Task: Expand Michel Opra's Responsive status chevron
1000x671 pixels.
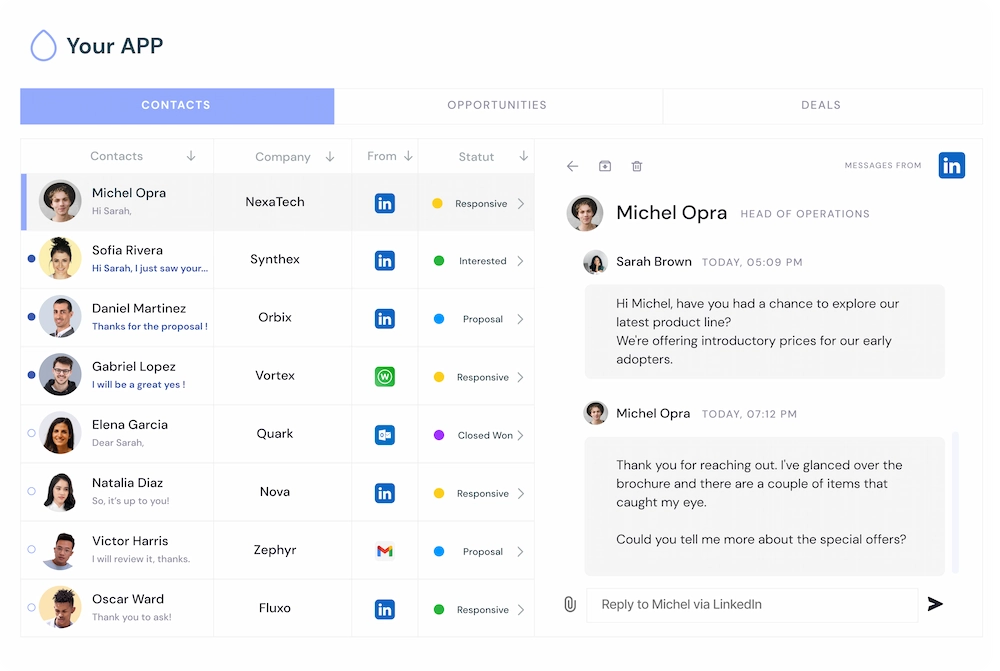Action: point(521,203)
